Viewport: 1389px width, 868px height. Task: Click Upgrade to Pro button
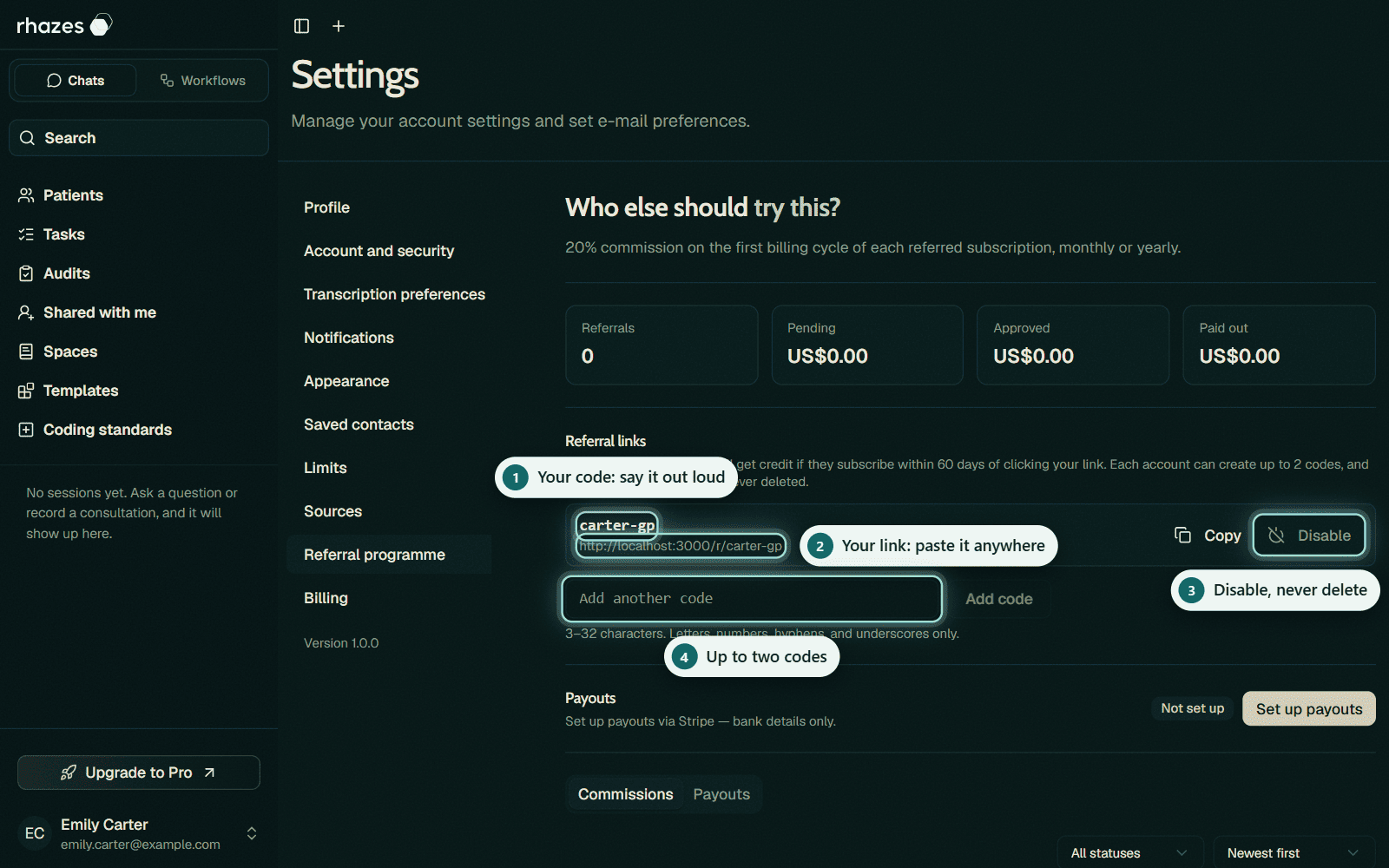(139, 773)
